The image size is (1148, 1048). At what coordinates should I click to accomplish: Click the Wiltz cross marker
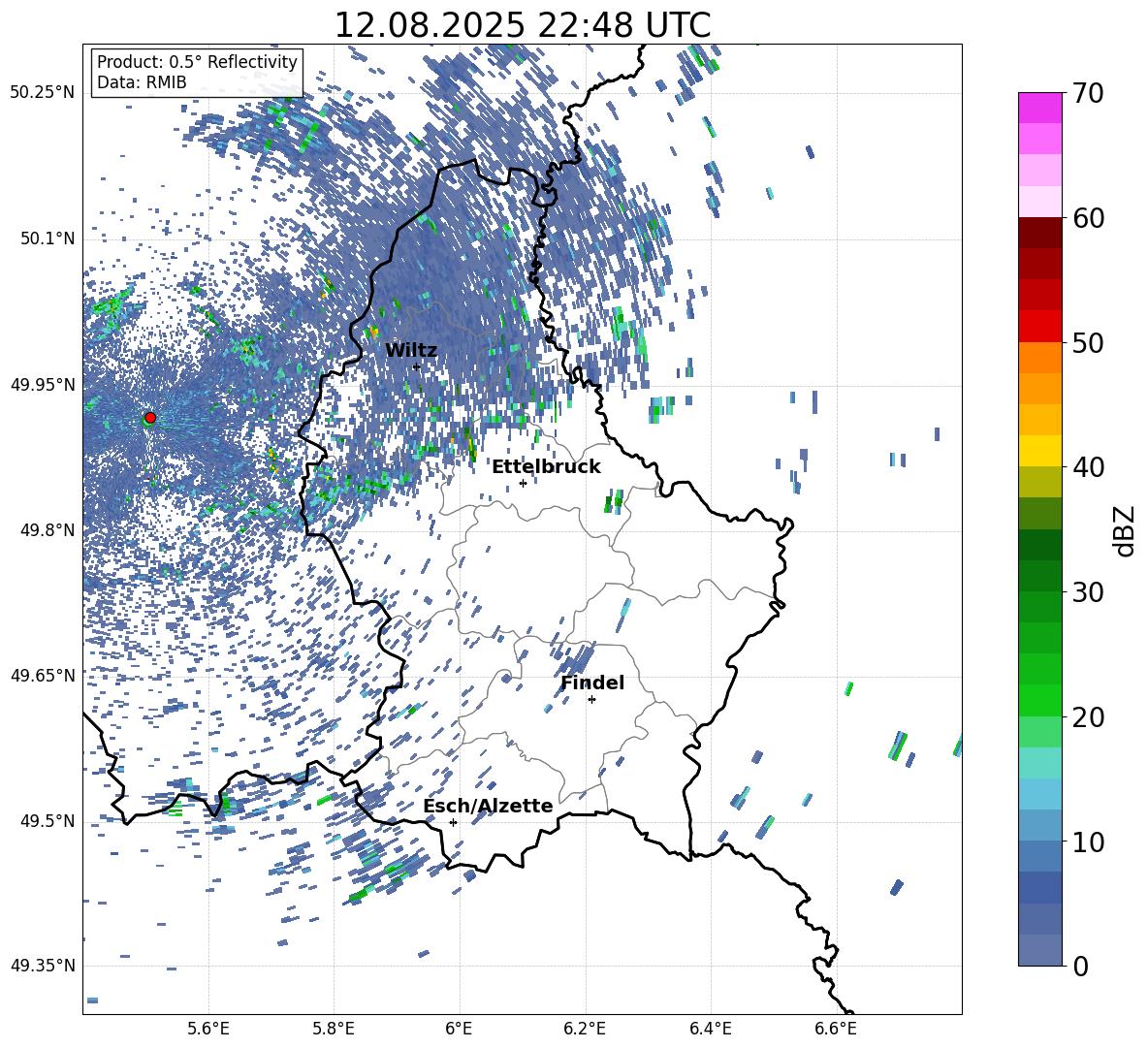417,367
